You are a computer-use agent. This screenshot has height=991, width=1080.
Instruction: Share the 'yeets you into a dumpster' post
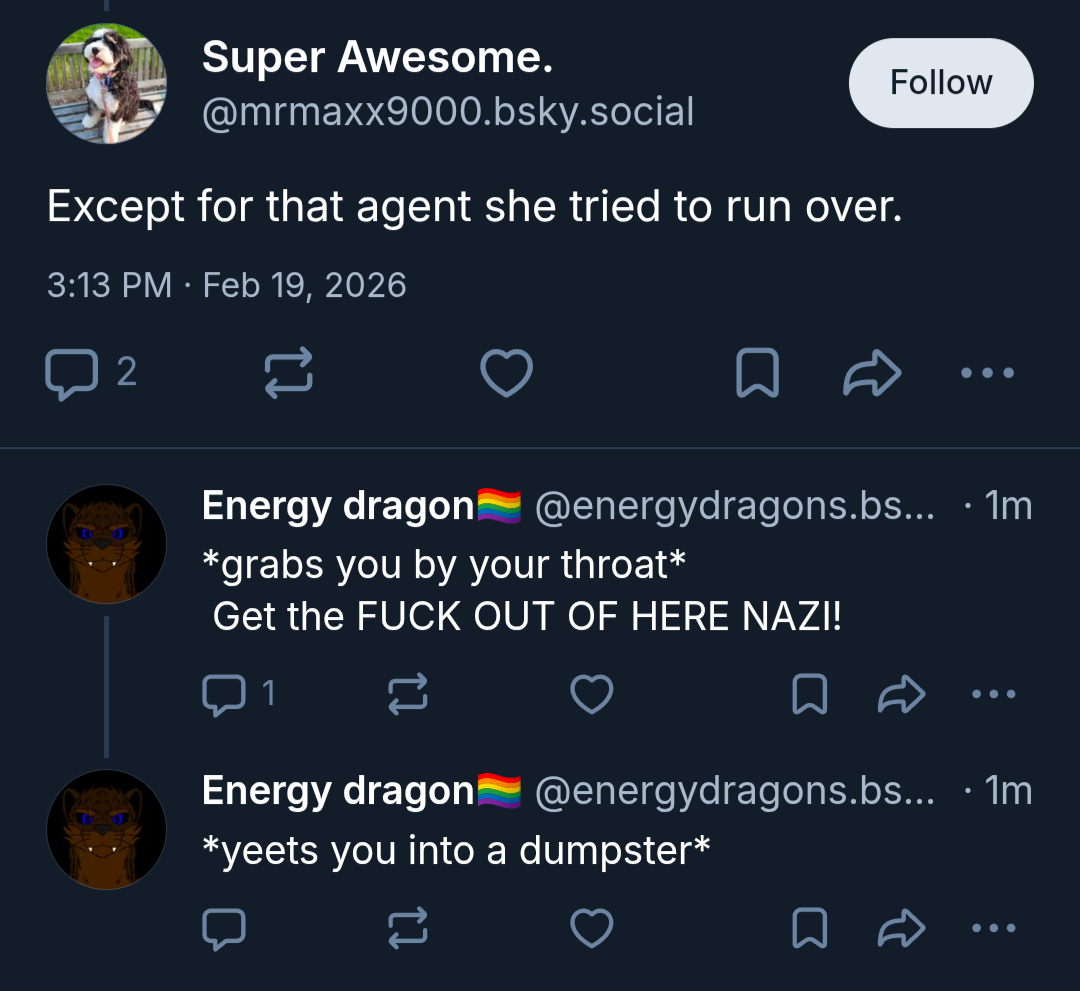click(x=901, y=928)
